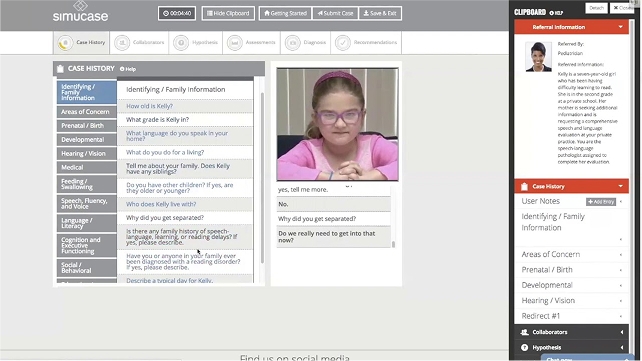Click the Submit Case button
Image resolution: width=642 pixels, height=361 pixels.
click(335, 13)
